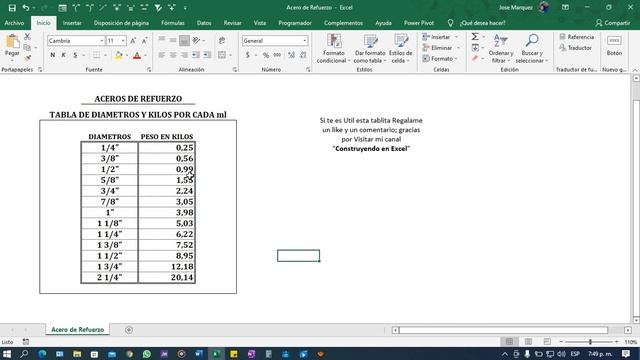Switch to the Insertar tab

[x=72, y=23]
